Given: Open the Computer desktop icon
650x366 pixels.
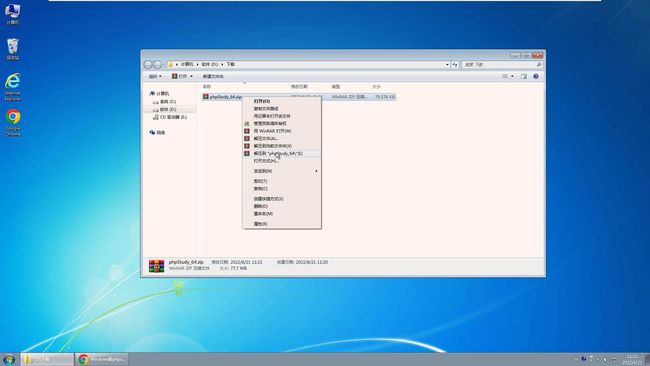Looking at the screenshot, I should point(12,14).
